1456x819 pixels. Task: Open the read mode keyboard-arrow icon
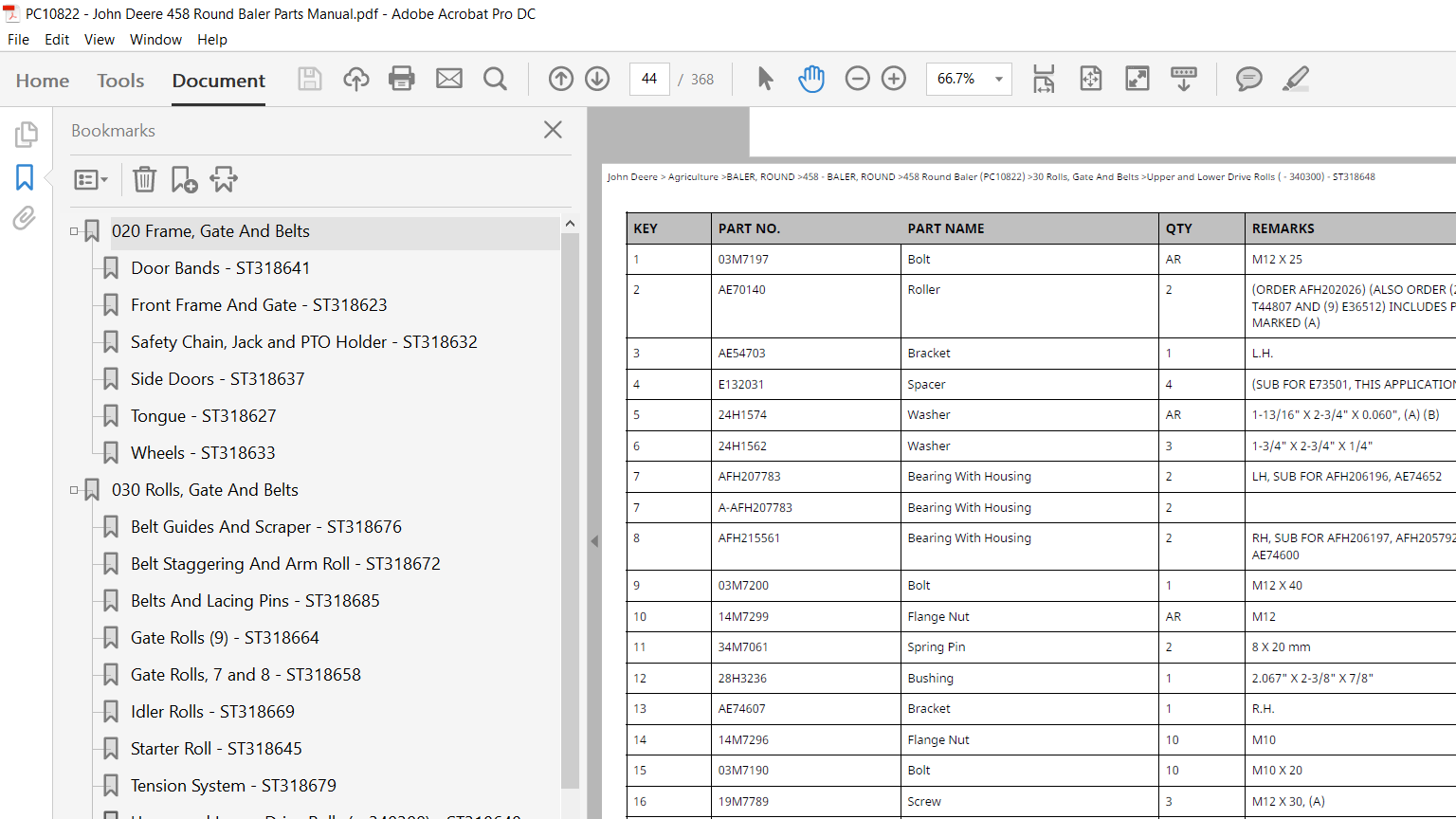(1184, 79)
